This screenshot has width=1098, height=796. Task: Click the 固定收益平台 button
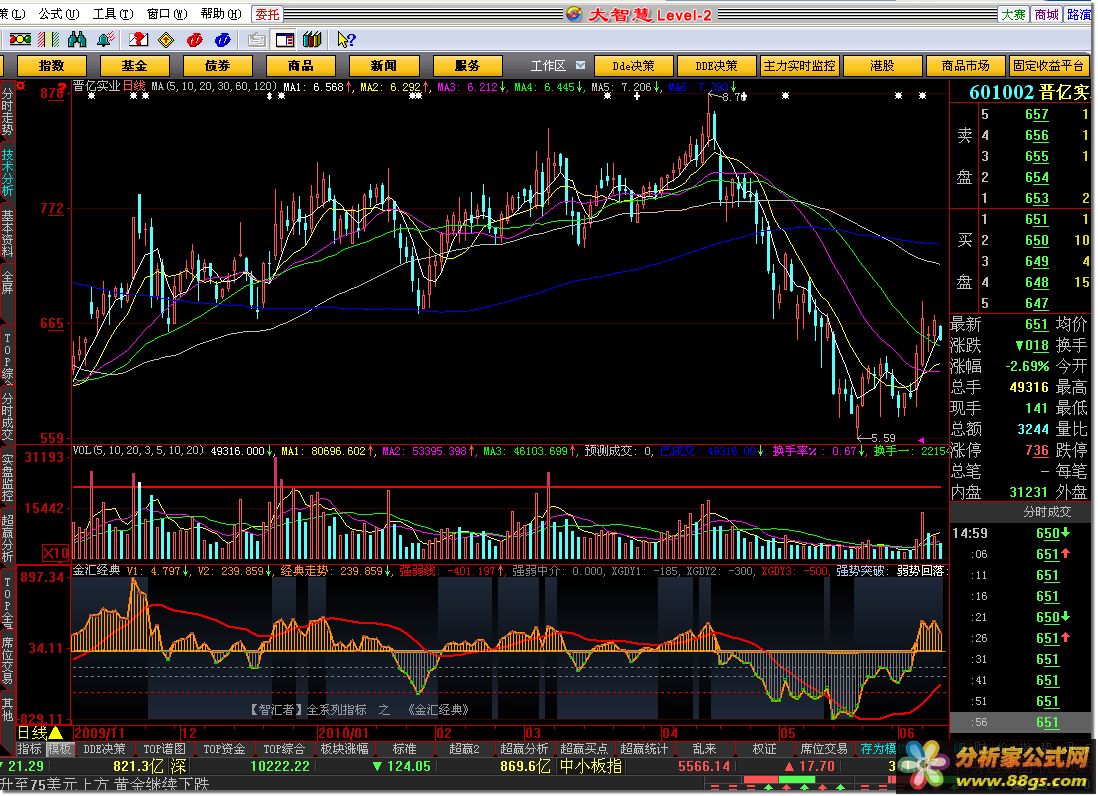(x=1048, y=66)
